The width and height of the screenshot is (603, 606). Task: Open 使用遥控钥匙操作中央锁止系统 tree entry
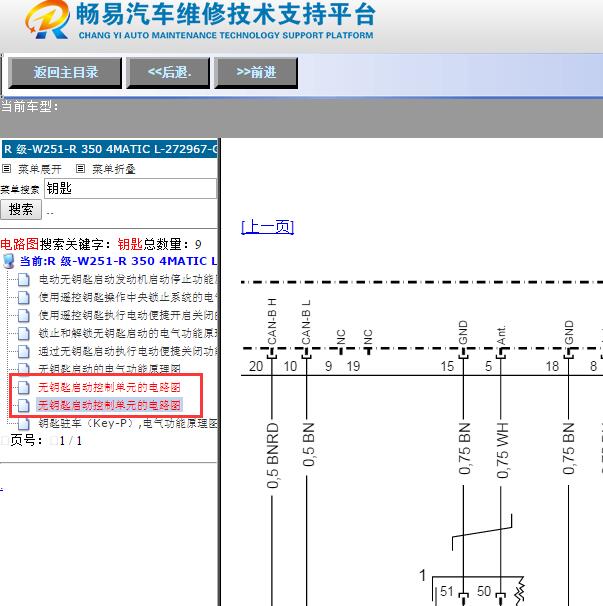click(x=128, y=297)
